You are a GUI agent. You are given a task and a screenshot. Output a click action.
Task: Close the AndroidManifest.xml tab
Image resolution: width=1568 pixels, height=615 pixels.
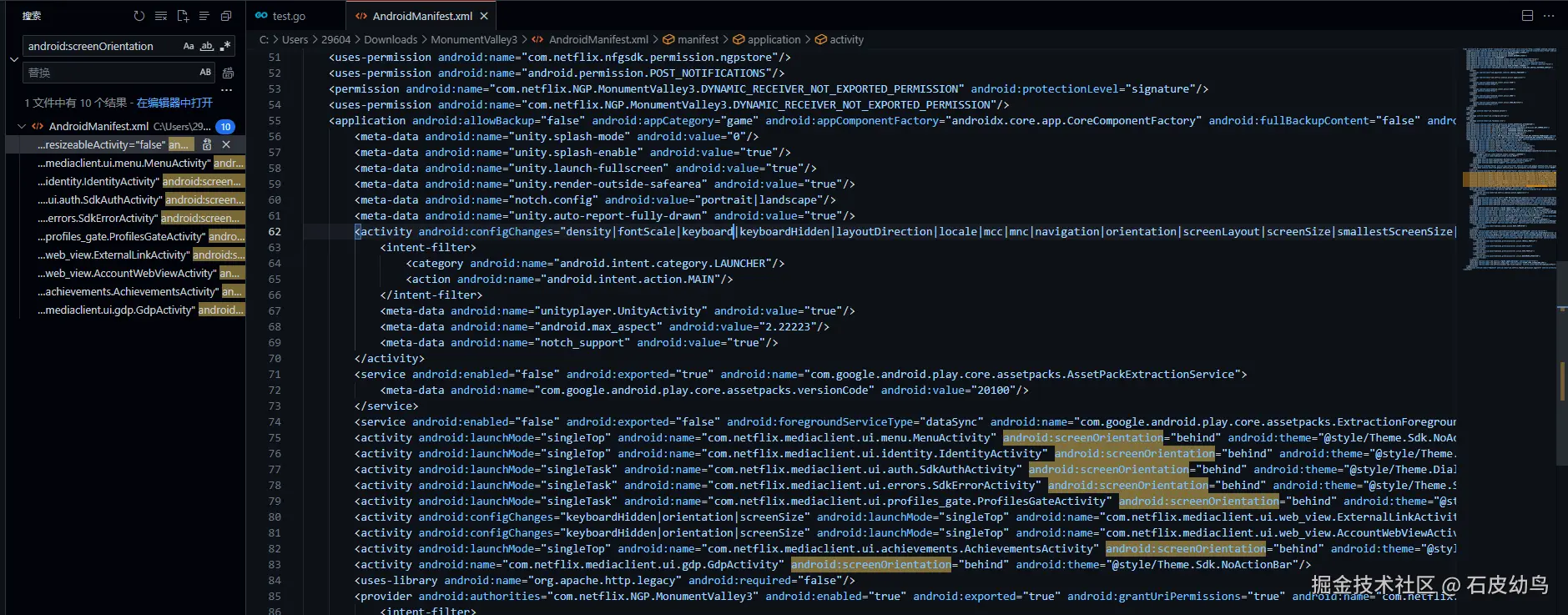click(x=484, y=16)
